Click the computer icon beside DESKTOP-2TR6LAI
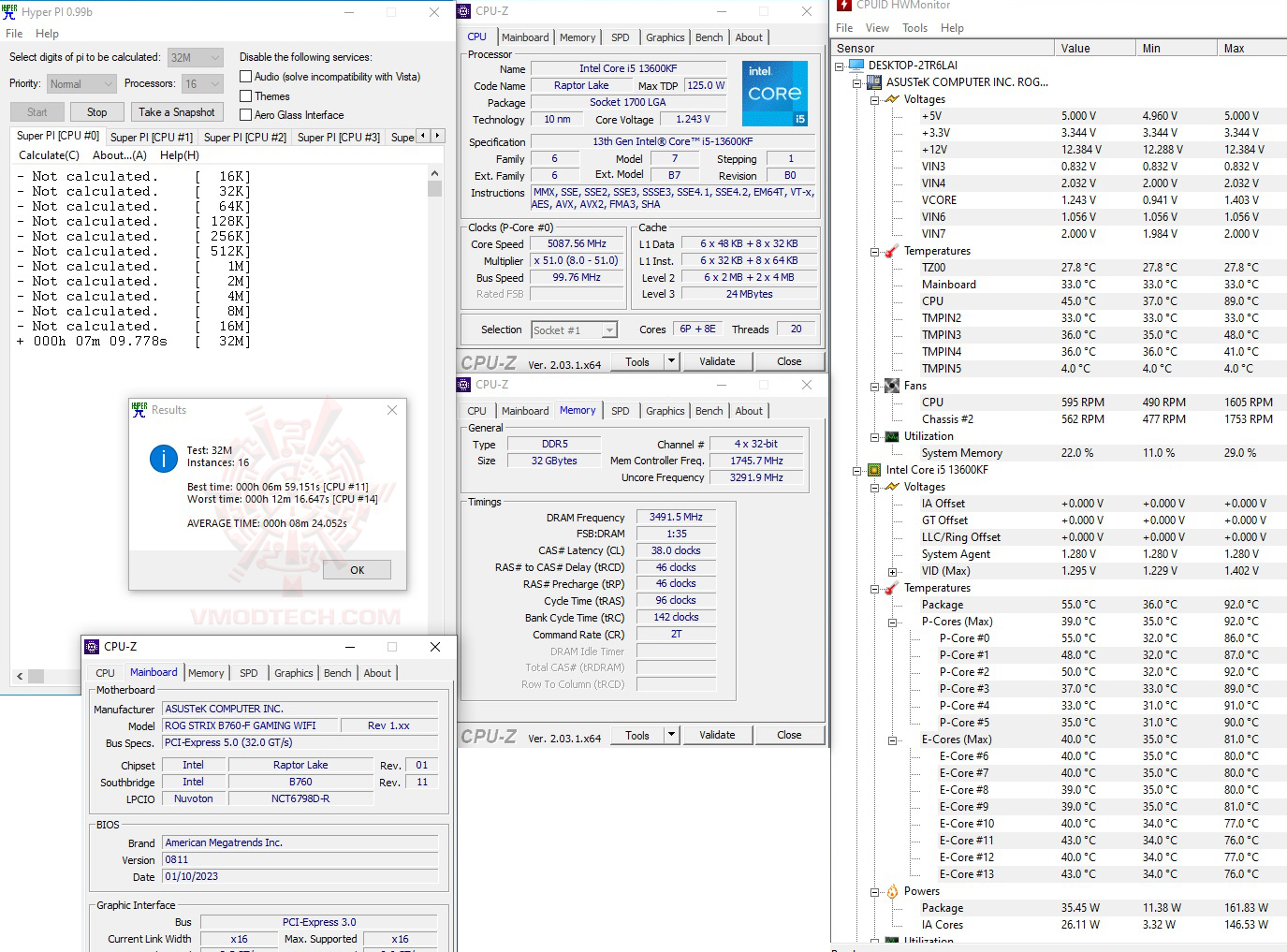Image resolution: width=1287 pixels, height=952 pixels. coord(856,66)
